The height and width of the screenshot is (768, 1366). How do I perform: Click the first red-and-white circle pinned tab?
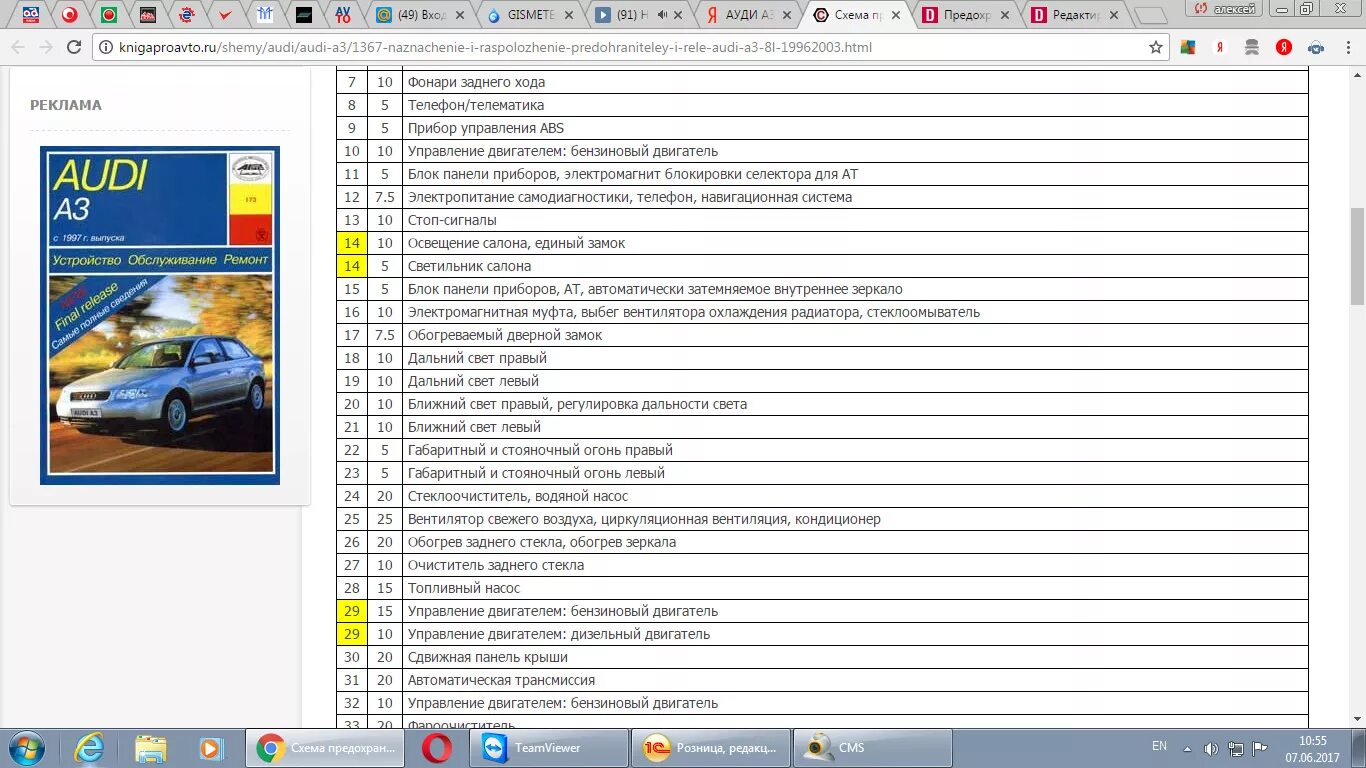click(69, 15)
